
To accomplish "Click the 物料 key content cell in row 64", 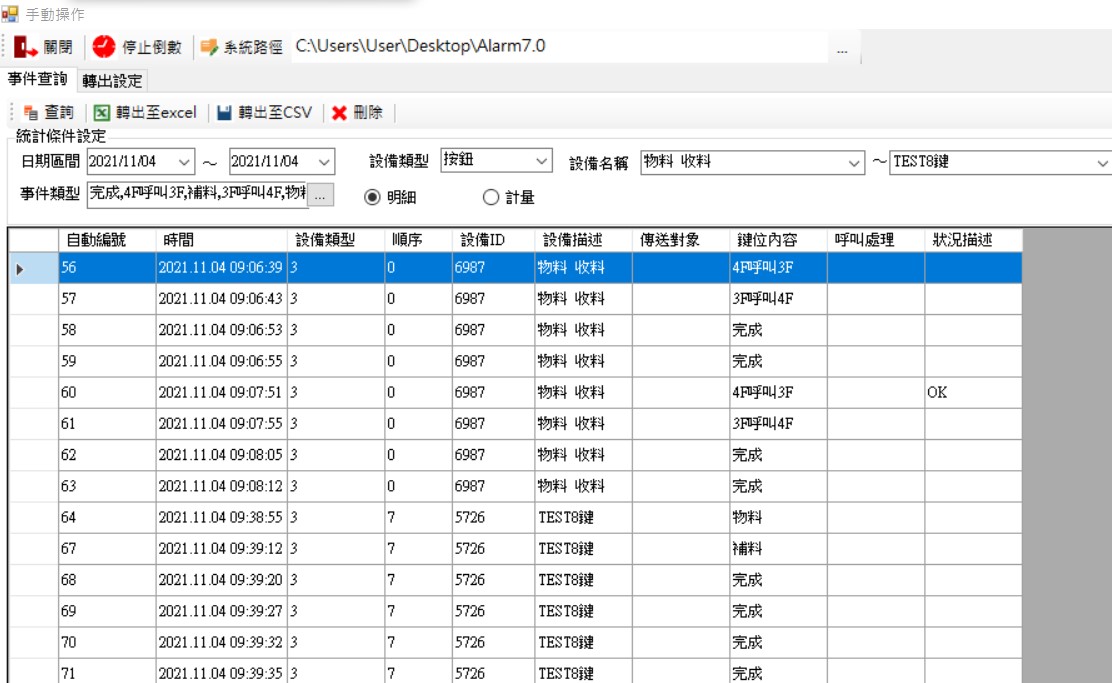I will 778,518.
